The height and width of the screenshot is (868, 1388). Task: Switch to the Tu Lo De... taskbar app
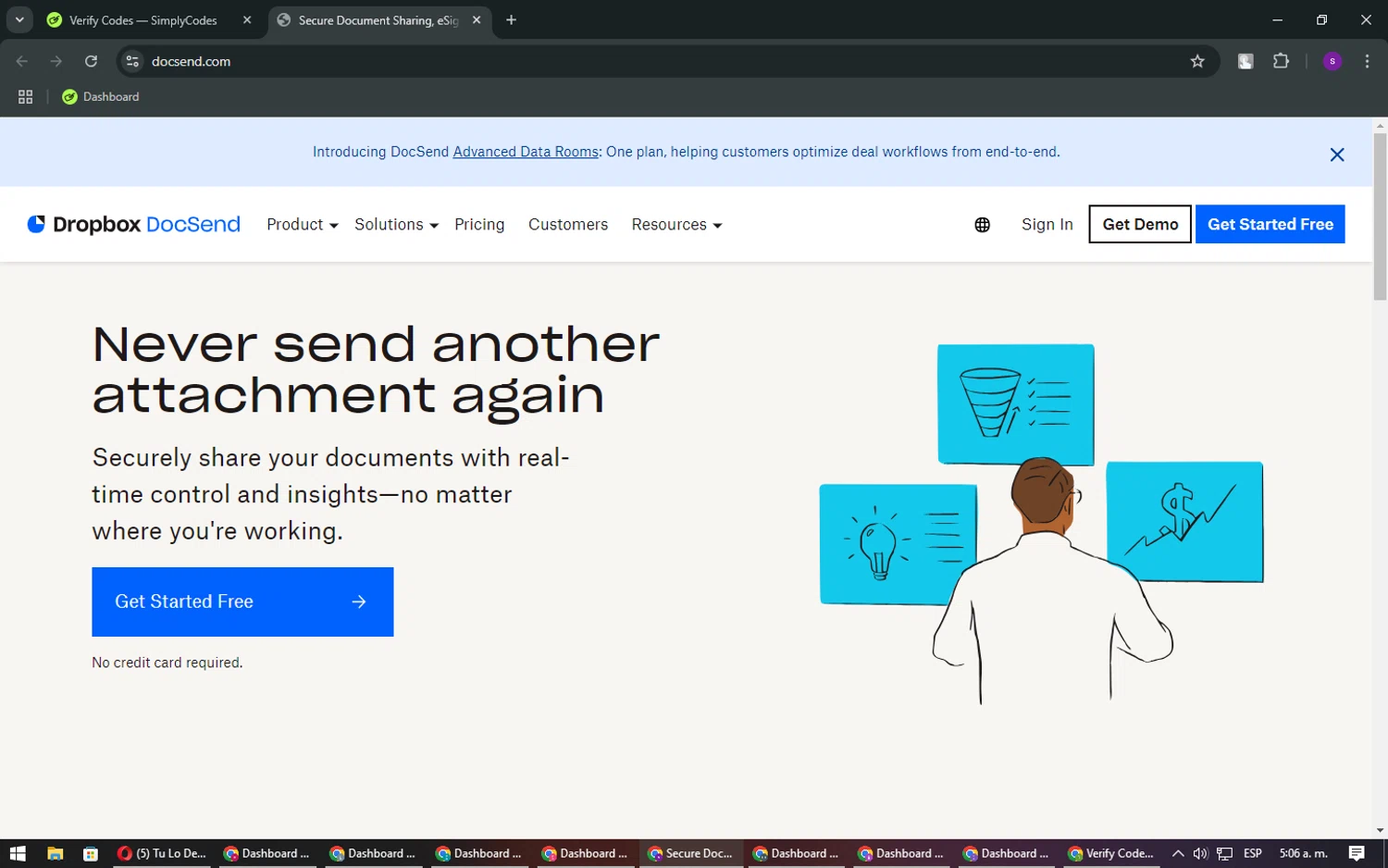(162, 853)
